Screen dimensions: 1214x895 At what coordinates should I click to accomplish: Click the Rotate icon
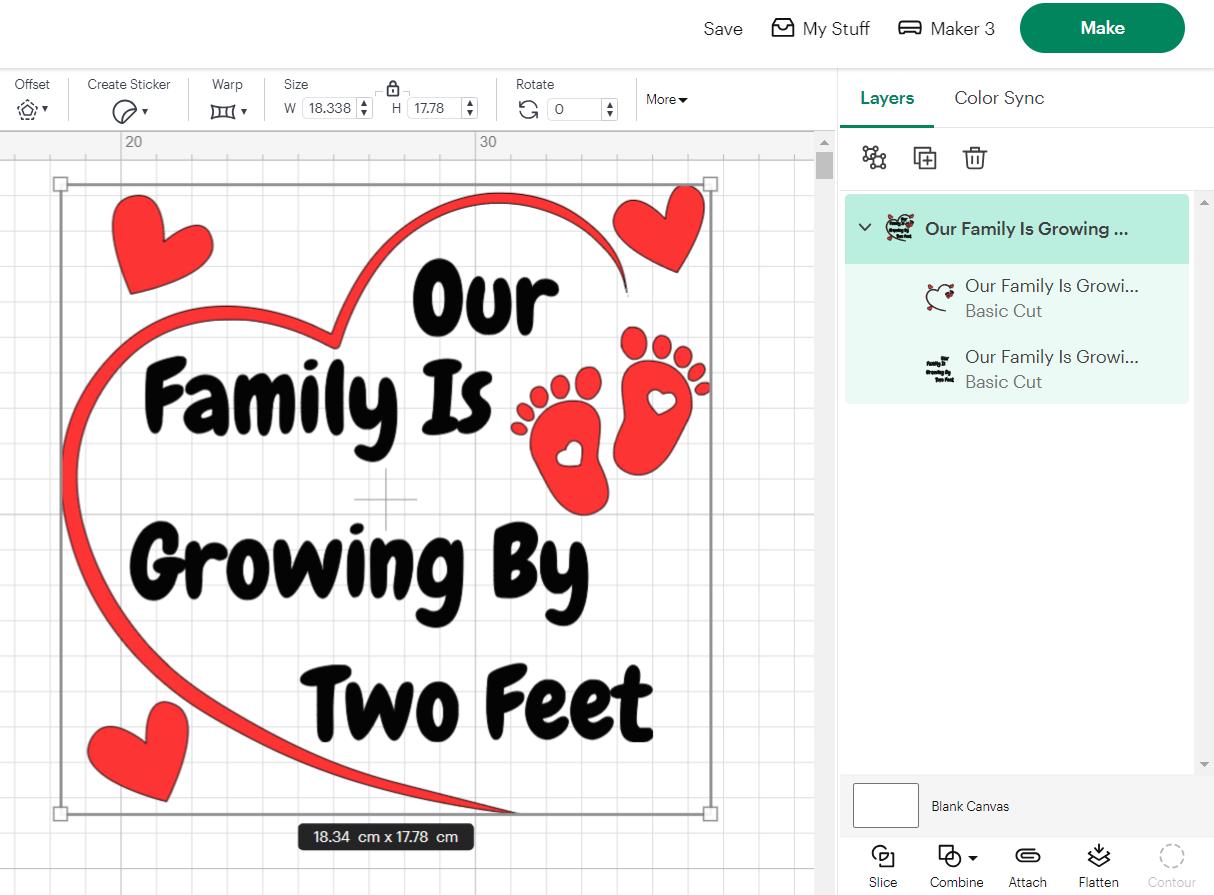coord(529,109)
